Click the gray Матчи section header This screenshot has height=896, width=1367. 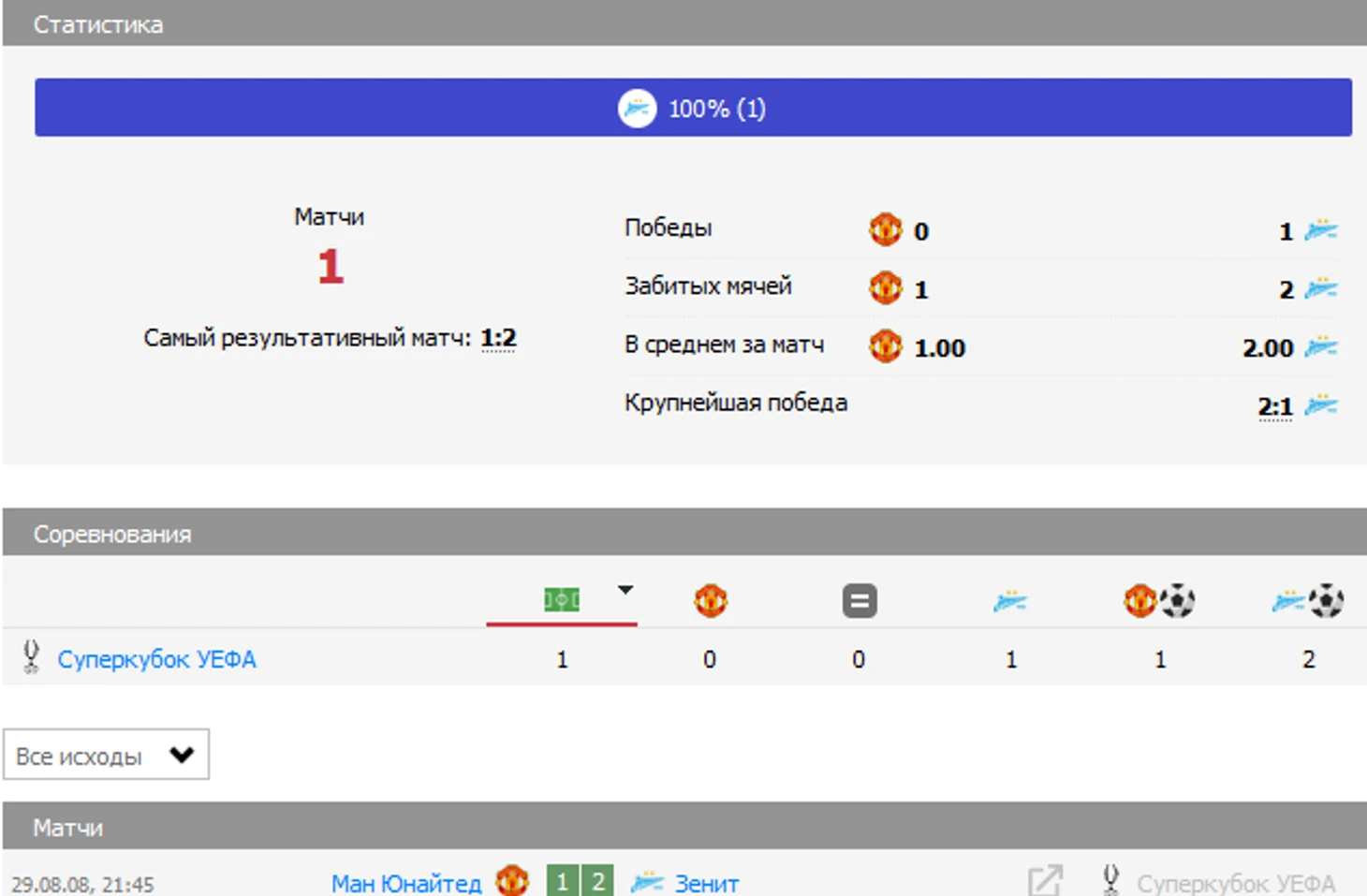click(684, 827)
